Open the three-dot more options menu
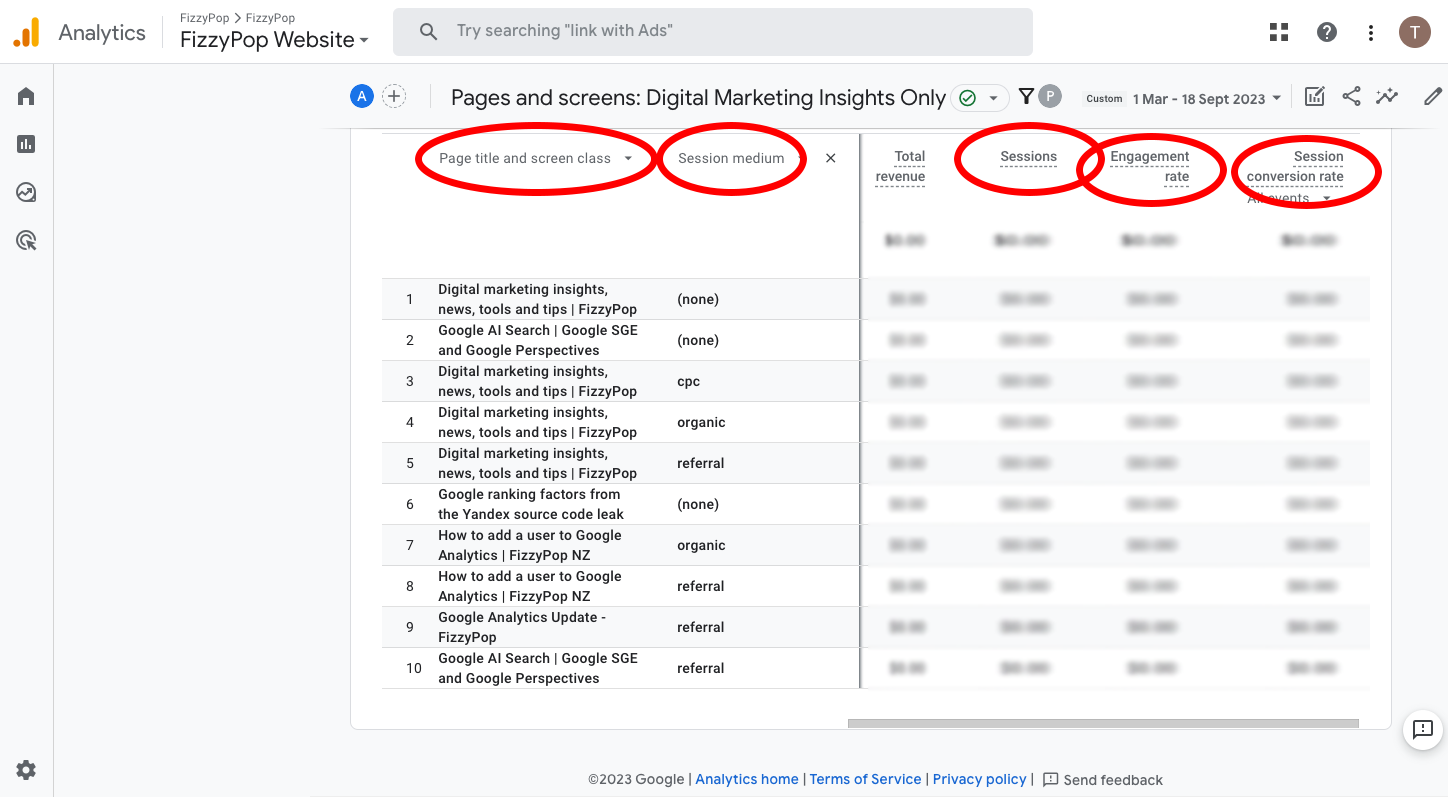Image resolution: width=1448 pixels, height=797 pixels. click(1371, 32)
